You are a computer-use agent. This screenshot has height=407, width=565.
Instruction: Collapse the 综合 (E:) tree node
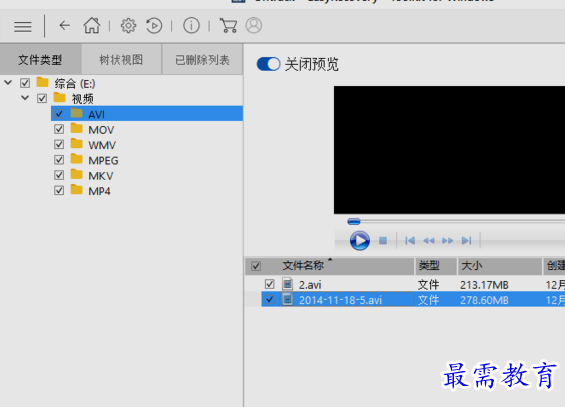tap(8, 83)
